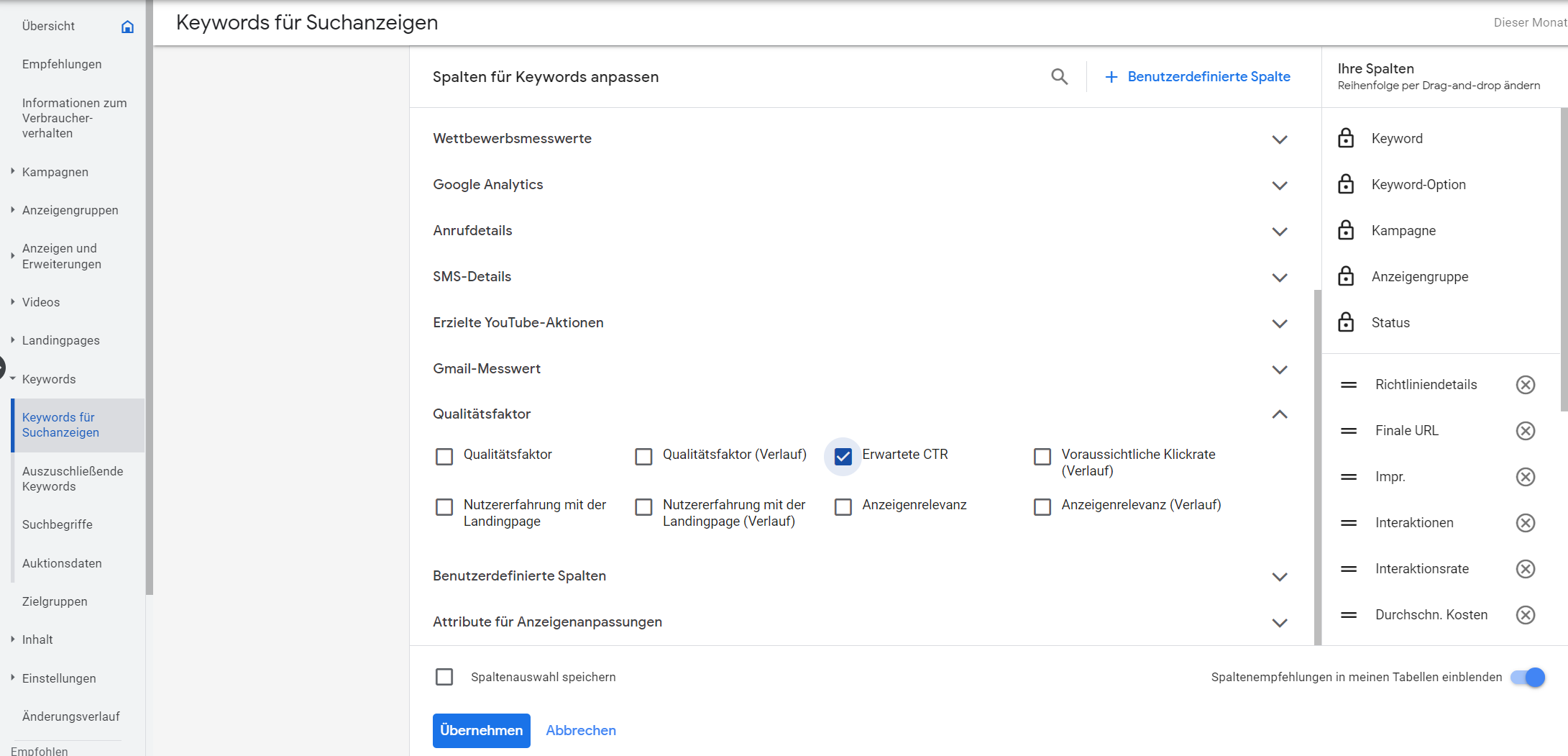Click the drag handle next to Interaktionen

[1349, 523]
